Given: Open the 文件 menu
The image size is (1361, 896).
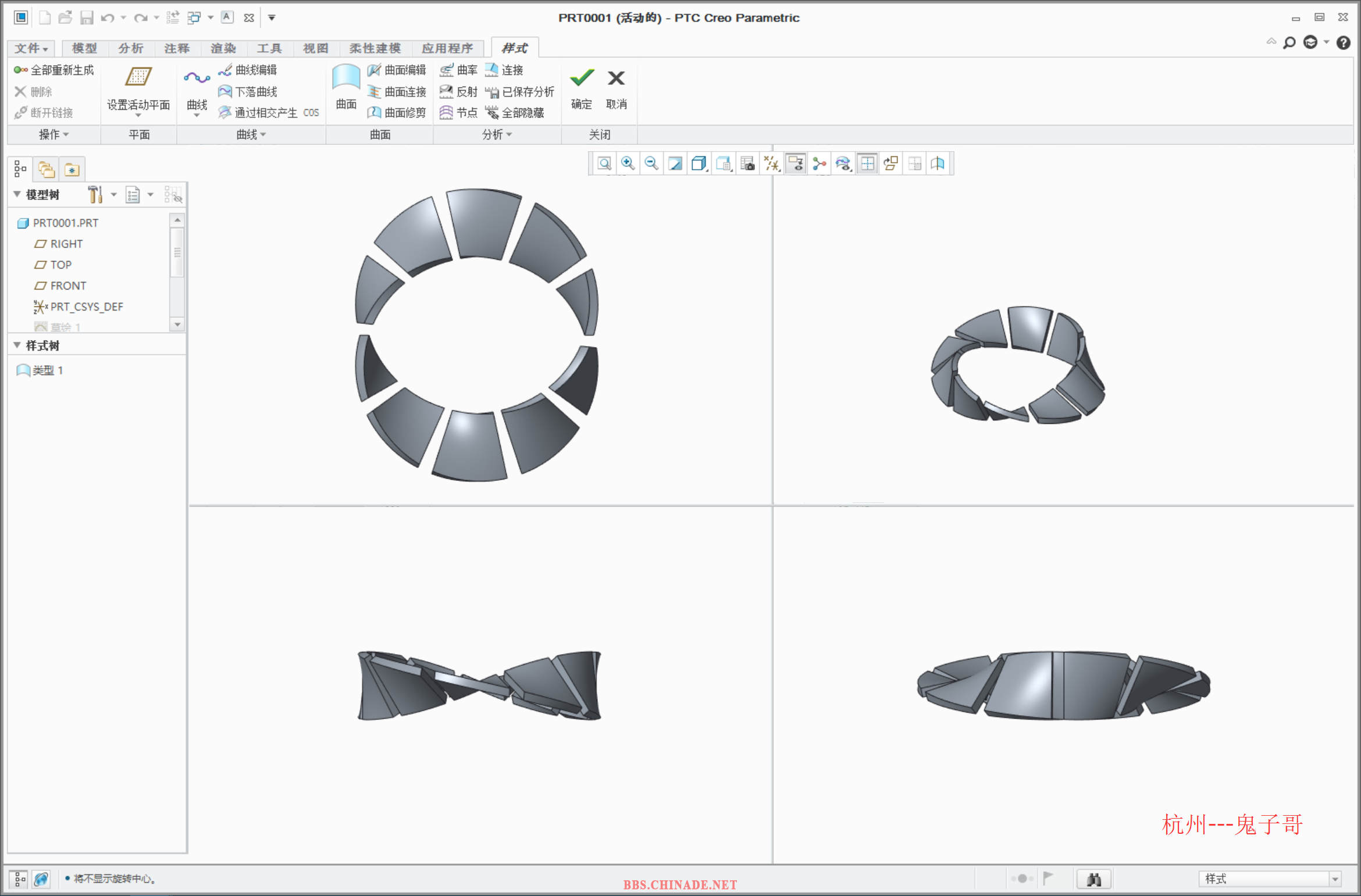Looking at the screenshot, I should pos(31,48).
